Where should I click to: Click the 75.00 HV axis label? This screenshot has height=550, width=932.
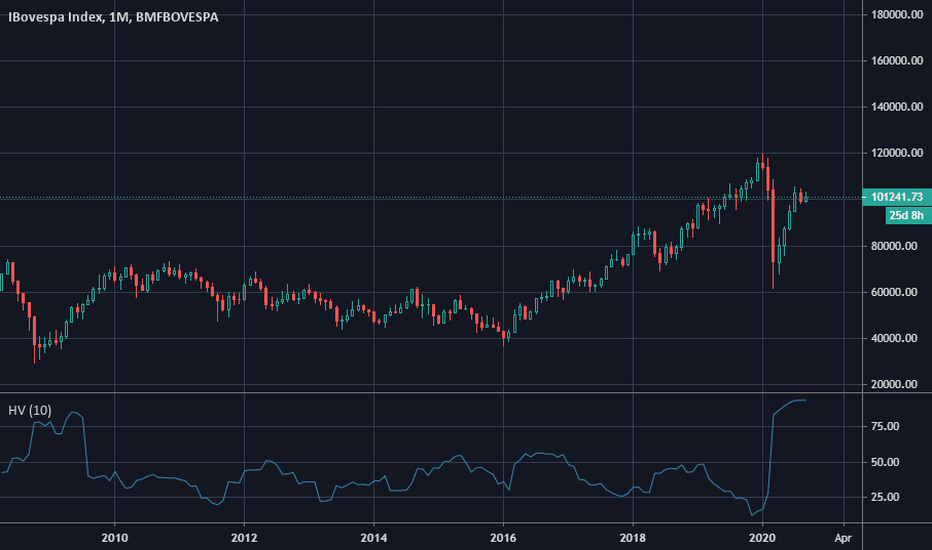tap(885, 426)
